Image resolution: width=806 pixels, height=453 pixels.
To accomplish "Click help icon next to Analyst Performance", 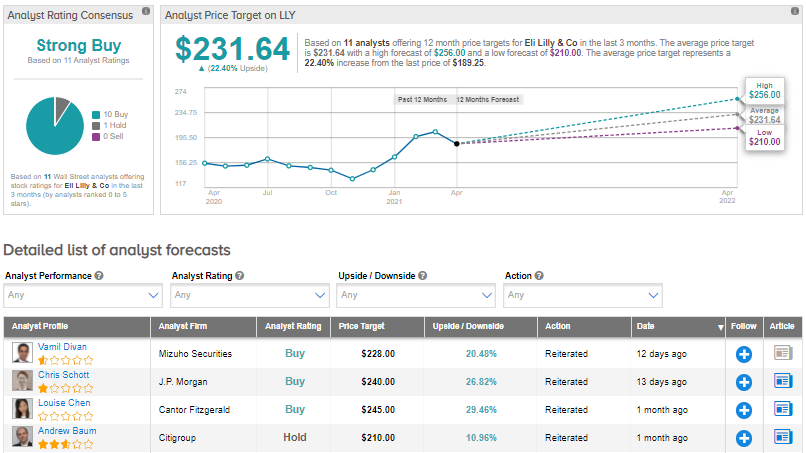I will 100,275.
